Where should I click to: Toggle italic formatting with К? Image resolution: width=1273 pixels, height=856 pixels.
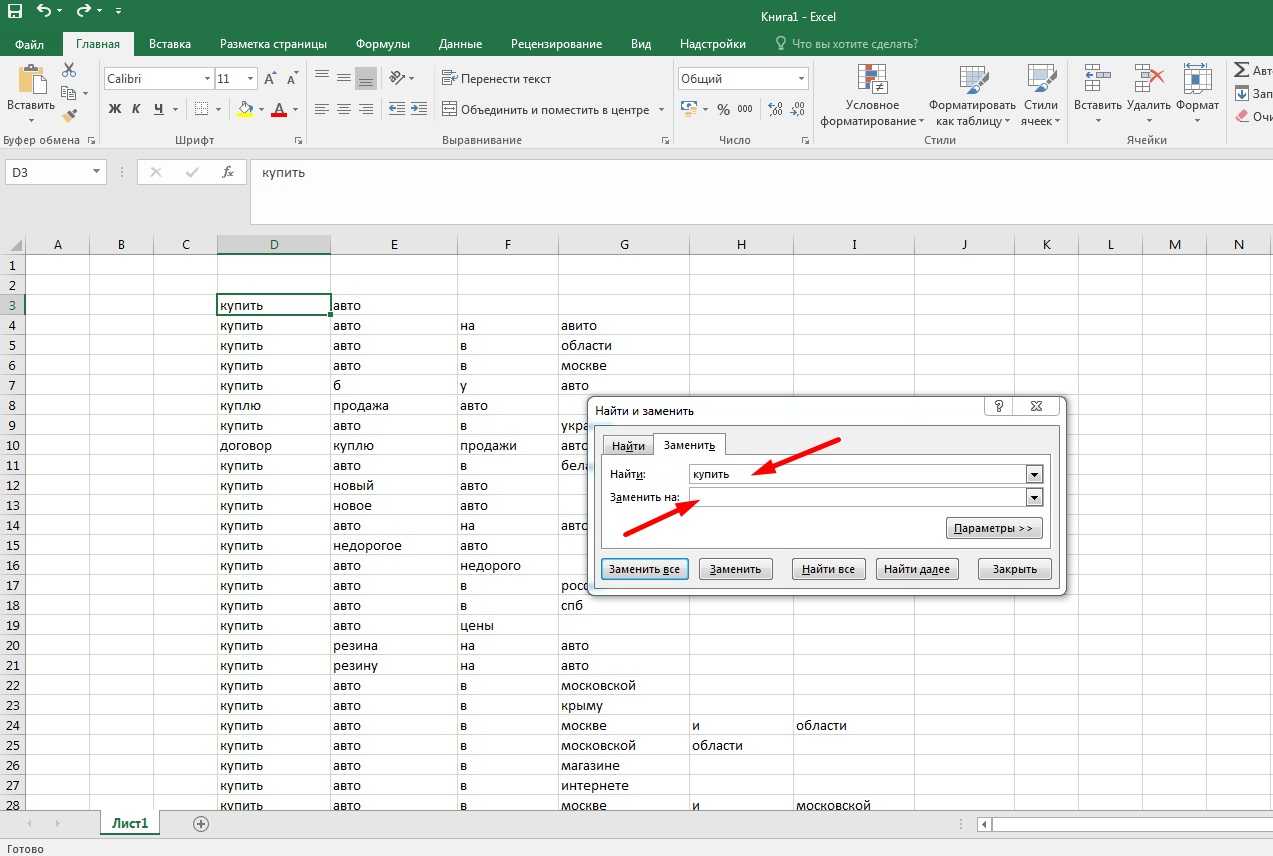coord(137,109)
